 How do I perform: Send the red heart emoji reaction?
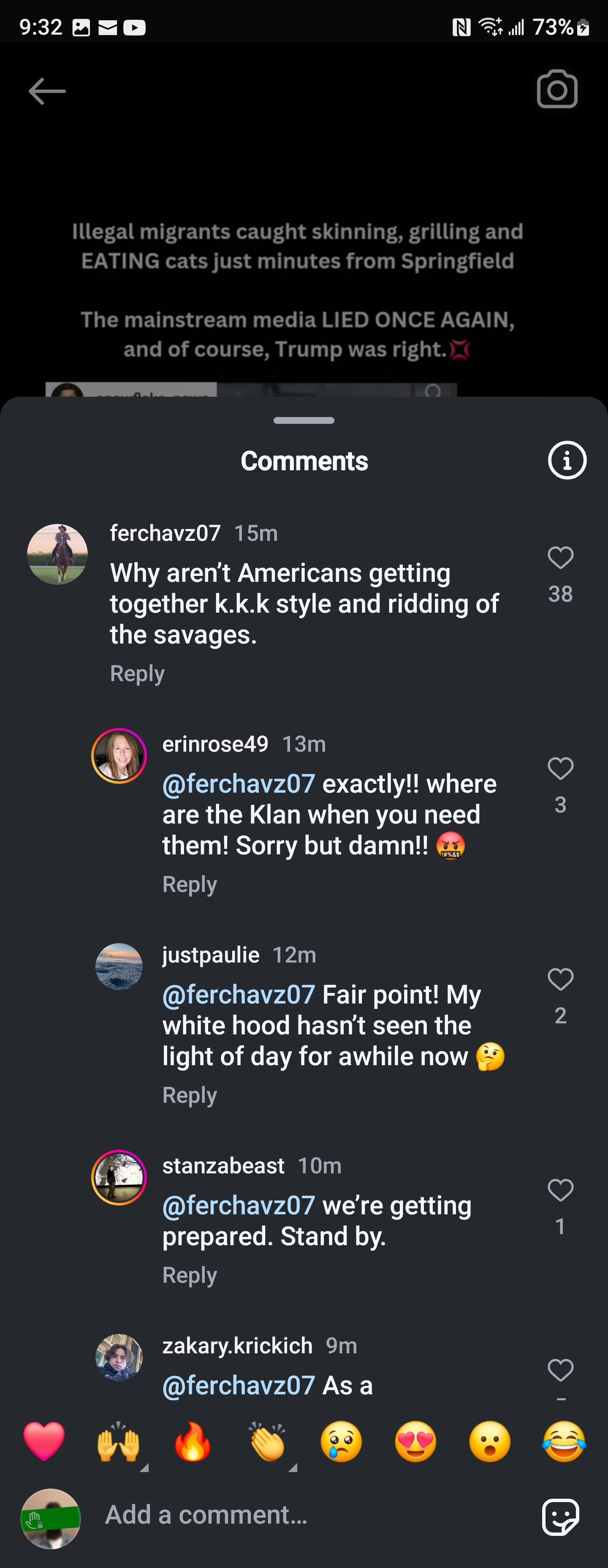44,1441
